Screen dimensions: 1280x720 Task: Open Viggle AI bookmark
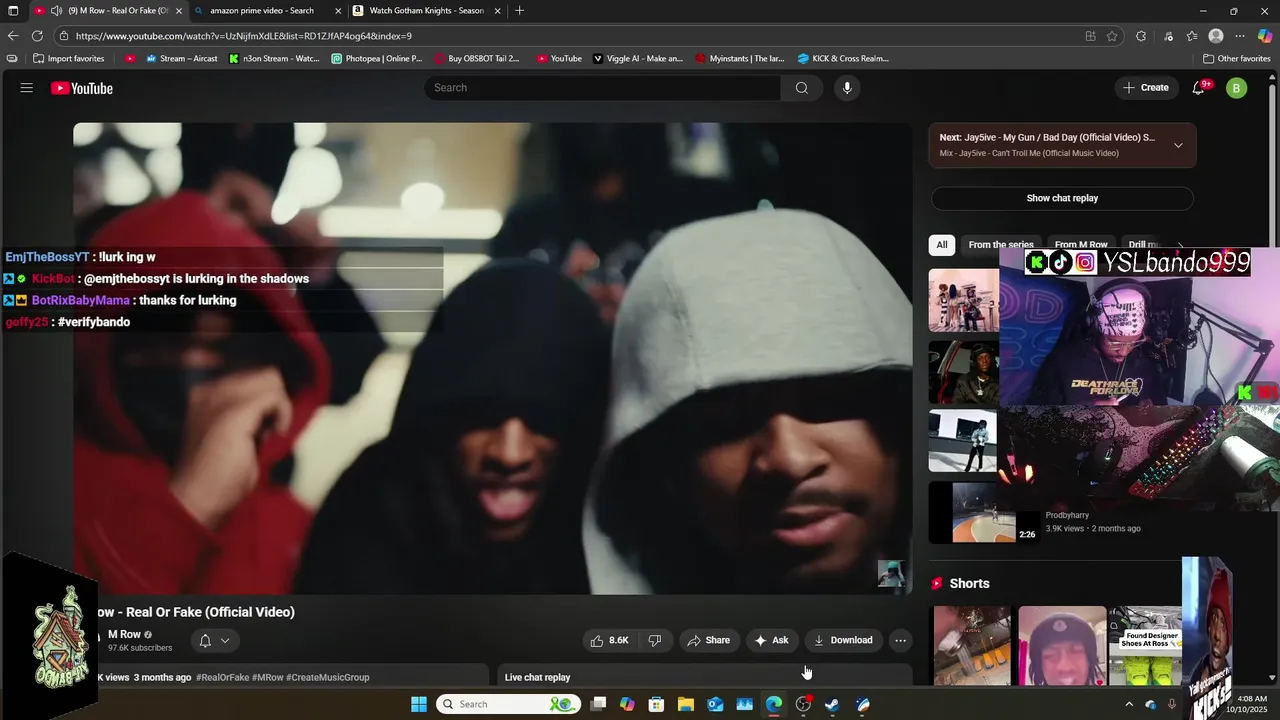coord(638,58)
